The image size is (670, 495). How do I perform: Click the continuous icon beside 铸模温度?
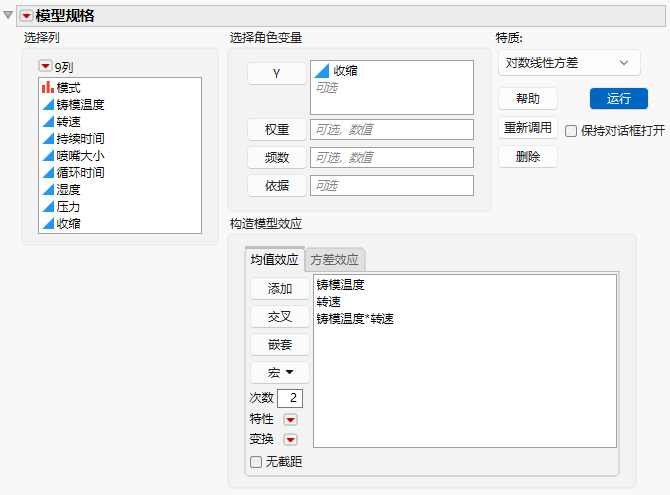pos(48,105)
